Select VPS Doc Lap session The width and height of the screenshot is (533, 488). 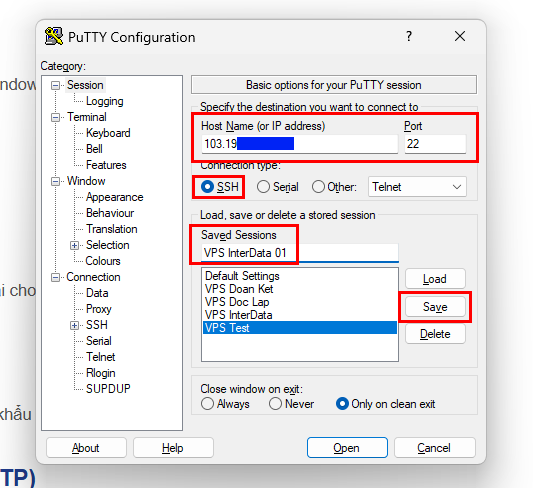[x=299, y=302]
